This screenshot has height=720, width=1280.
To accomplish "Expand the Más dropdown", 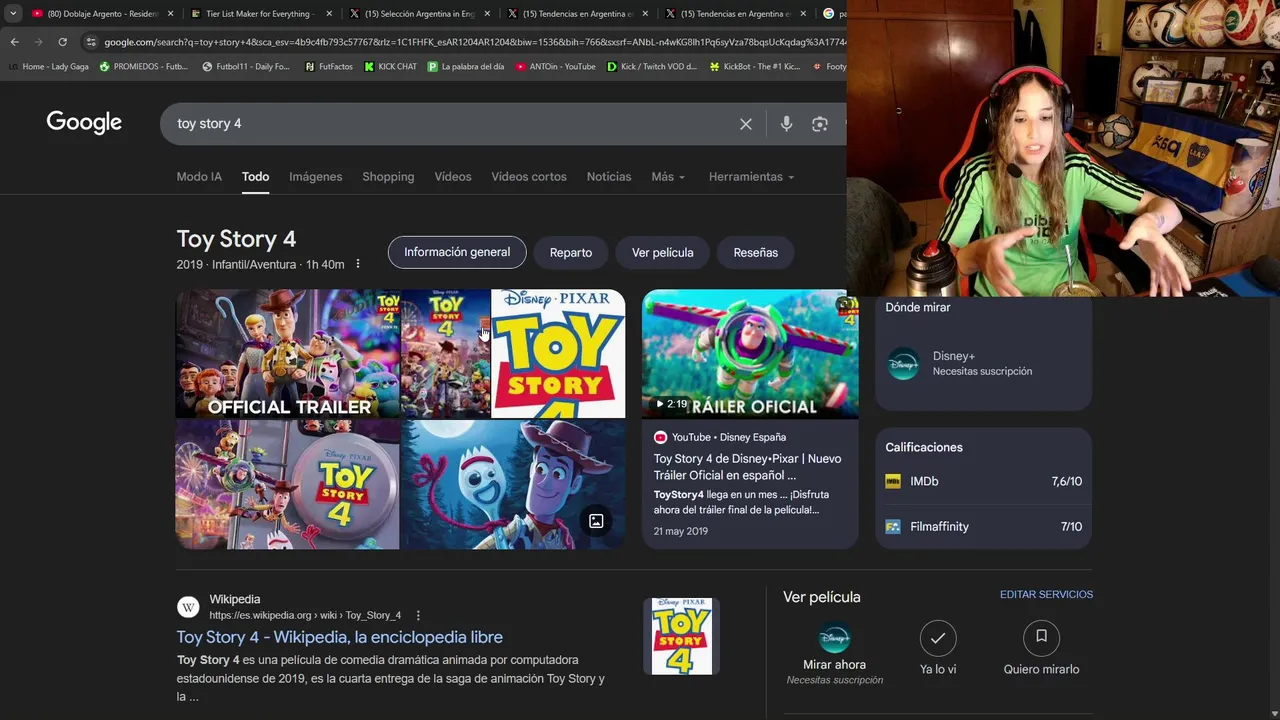I will 668,177.
